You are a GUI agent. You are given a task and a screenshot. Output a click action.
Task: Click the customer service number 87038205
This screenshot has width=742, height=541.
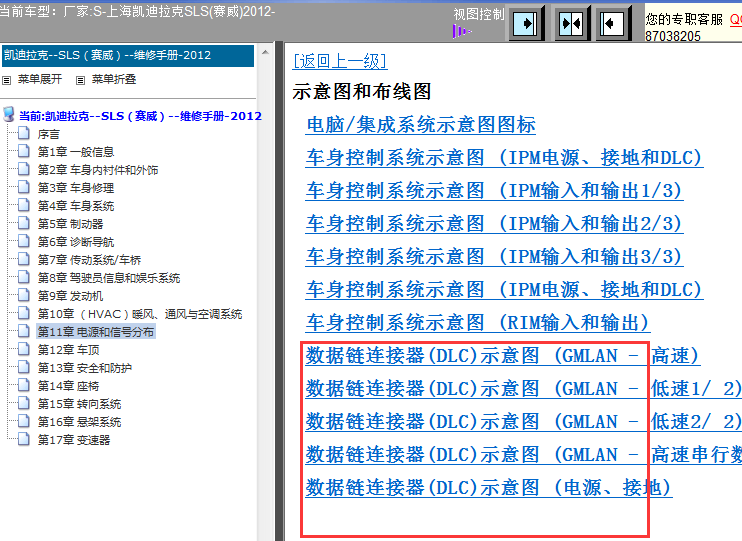coord(672,36)
